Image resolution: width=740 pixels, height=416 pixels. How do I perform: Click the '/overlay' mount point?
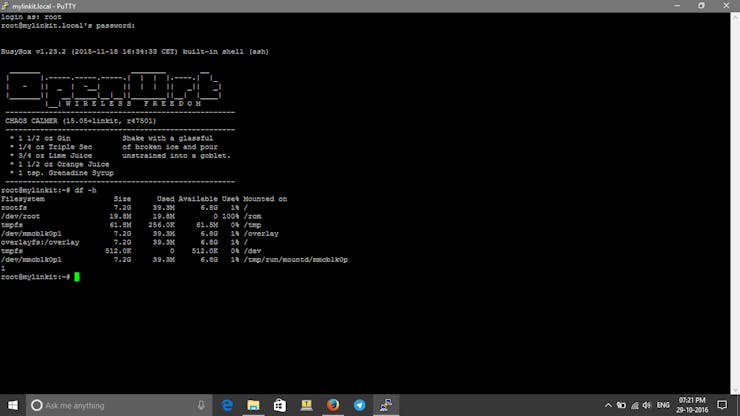pos(261,234)
